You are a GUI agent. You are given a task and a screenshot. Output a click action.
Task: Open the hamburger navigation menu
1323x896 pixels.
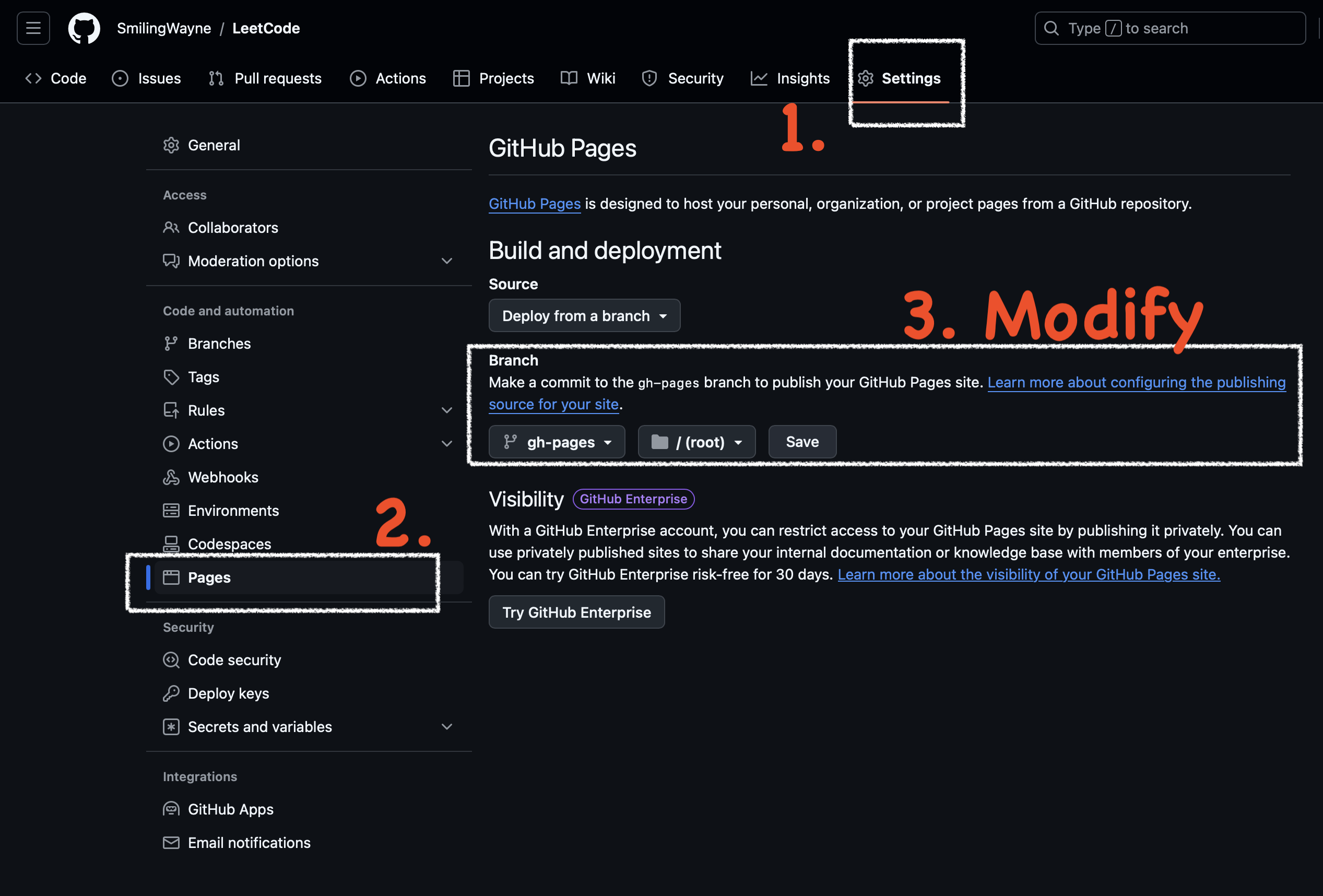tap(33, 28)
